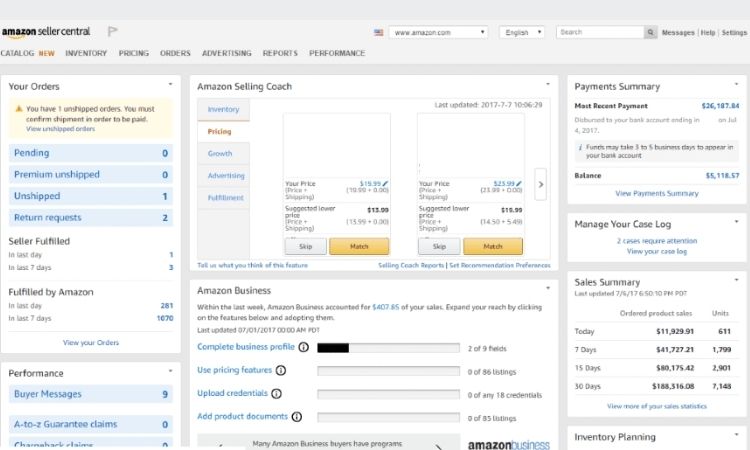The image size is (750, 450).
Task: Select the Fulfillment tab in Selling Coach
Action: coord(223,198)
